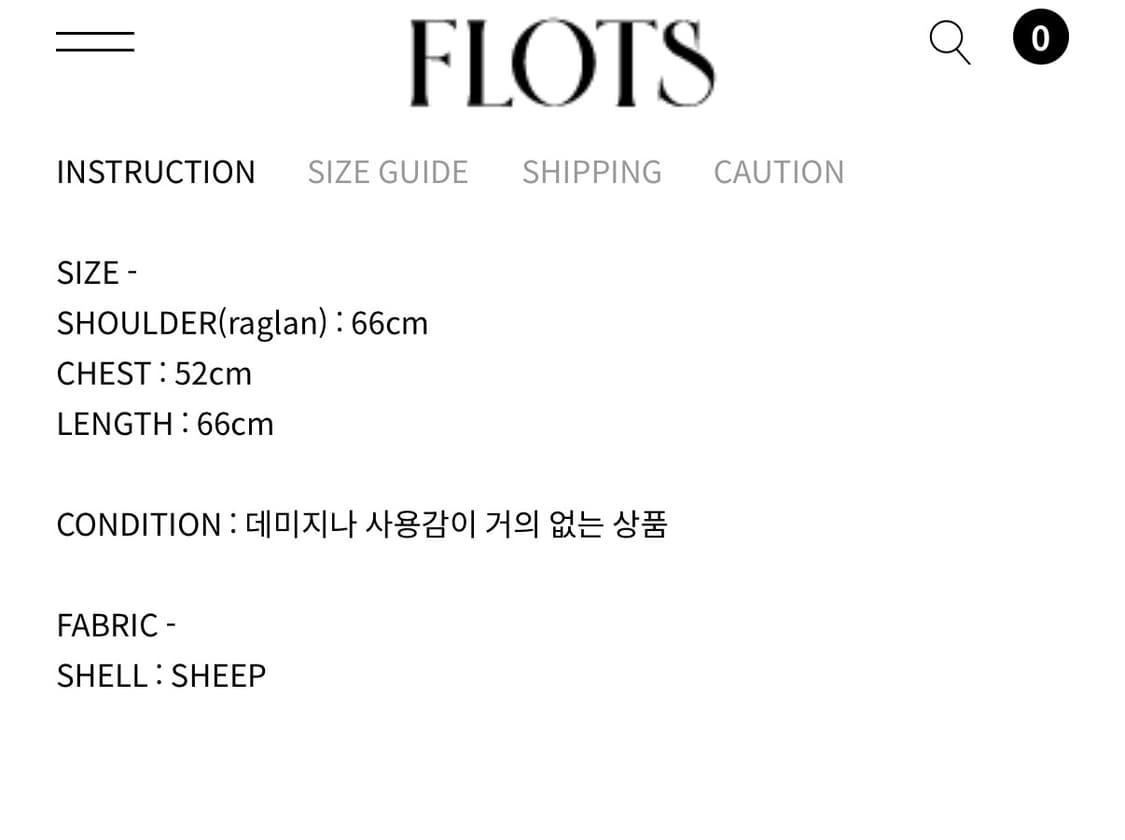
Task: Click the word SHEEP in fabric details
Action: 218,676
